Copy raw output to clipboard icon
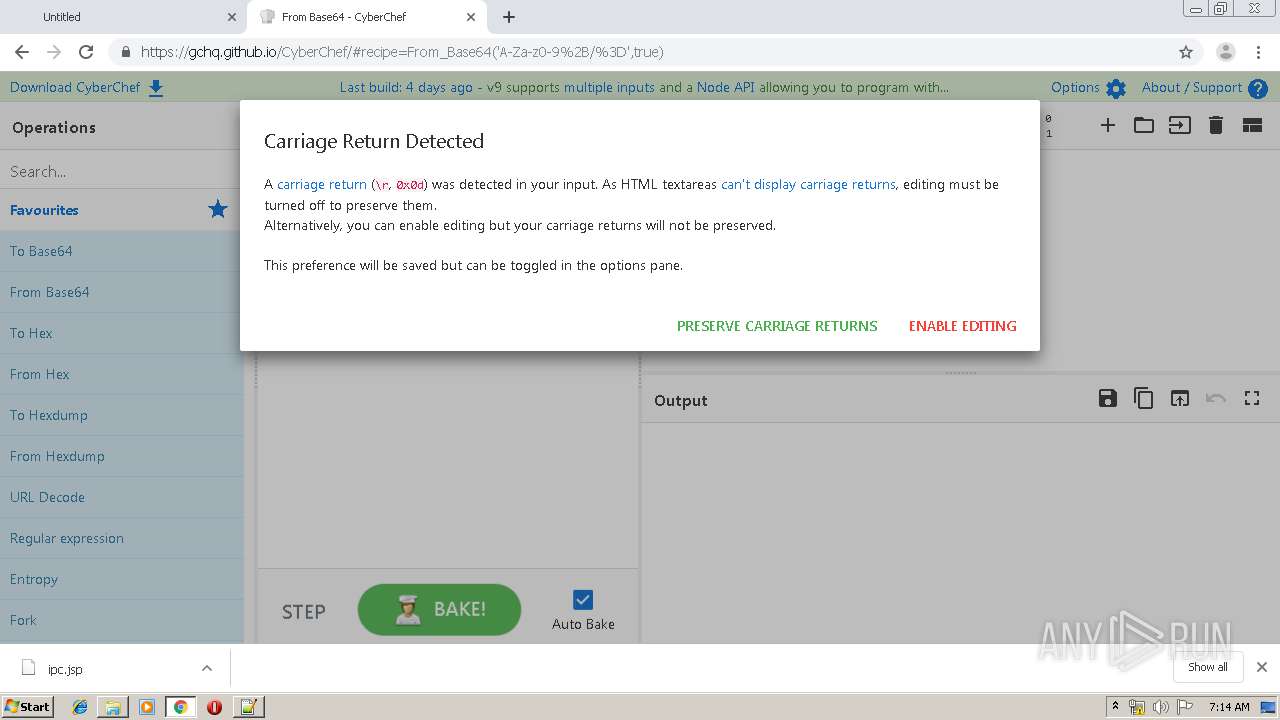The height and width of the screenshot is (720, 1280). pos(1143,398)
